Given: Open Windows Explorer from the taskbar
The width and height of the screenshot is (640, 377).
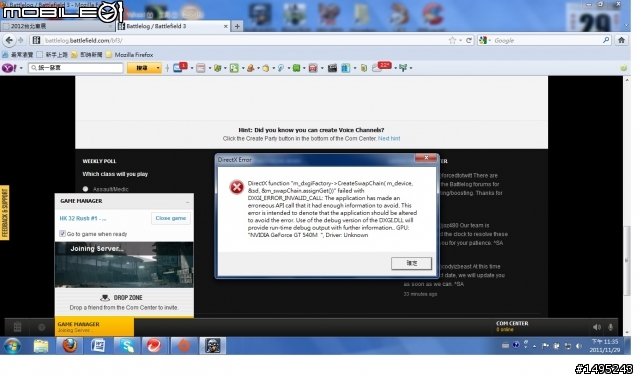Looking at the screenshot, I should (41, 346).
